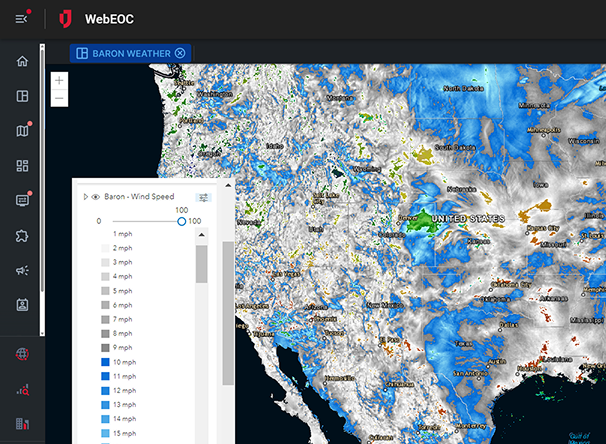Click the Home icon in sidebar
The width and height of the screenshot is (606, 444).
(22, 62)
